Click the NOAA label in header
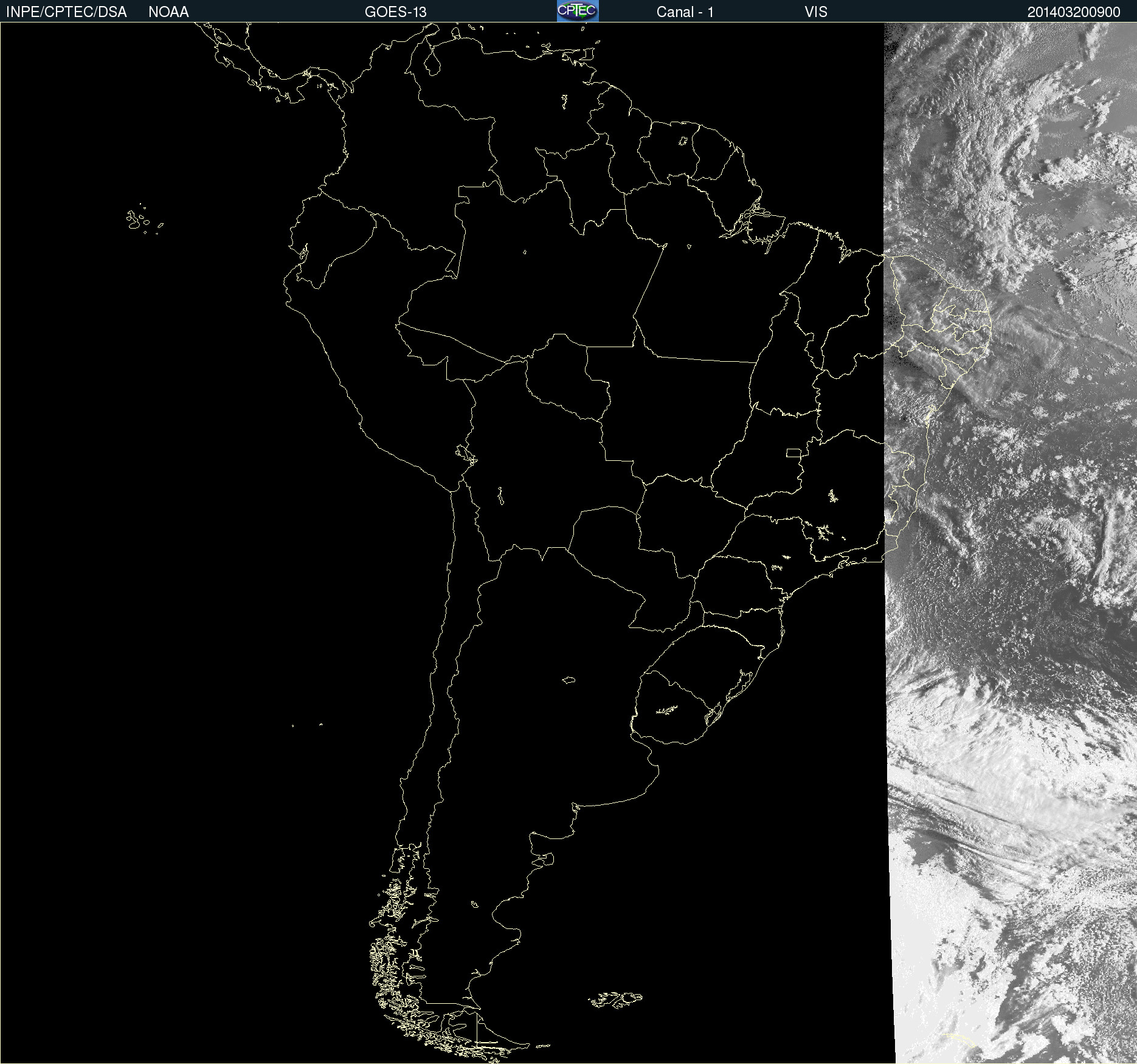This screenshot has height=1064, width=1137. (x=168, y=12)
